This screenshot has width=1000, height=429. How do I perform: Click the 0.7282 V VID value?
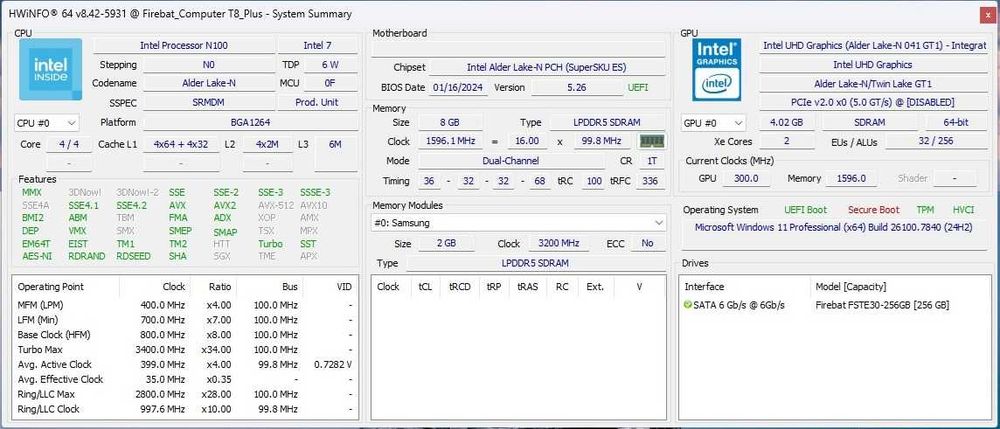point(333,365)
